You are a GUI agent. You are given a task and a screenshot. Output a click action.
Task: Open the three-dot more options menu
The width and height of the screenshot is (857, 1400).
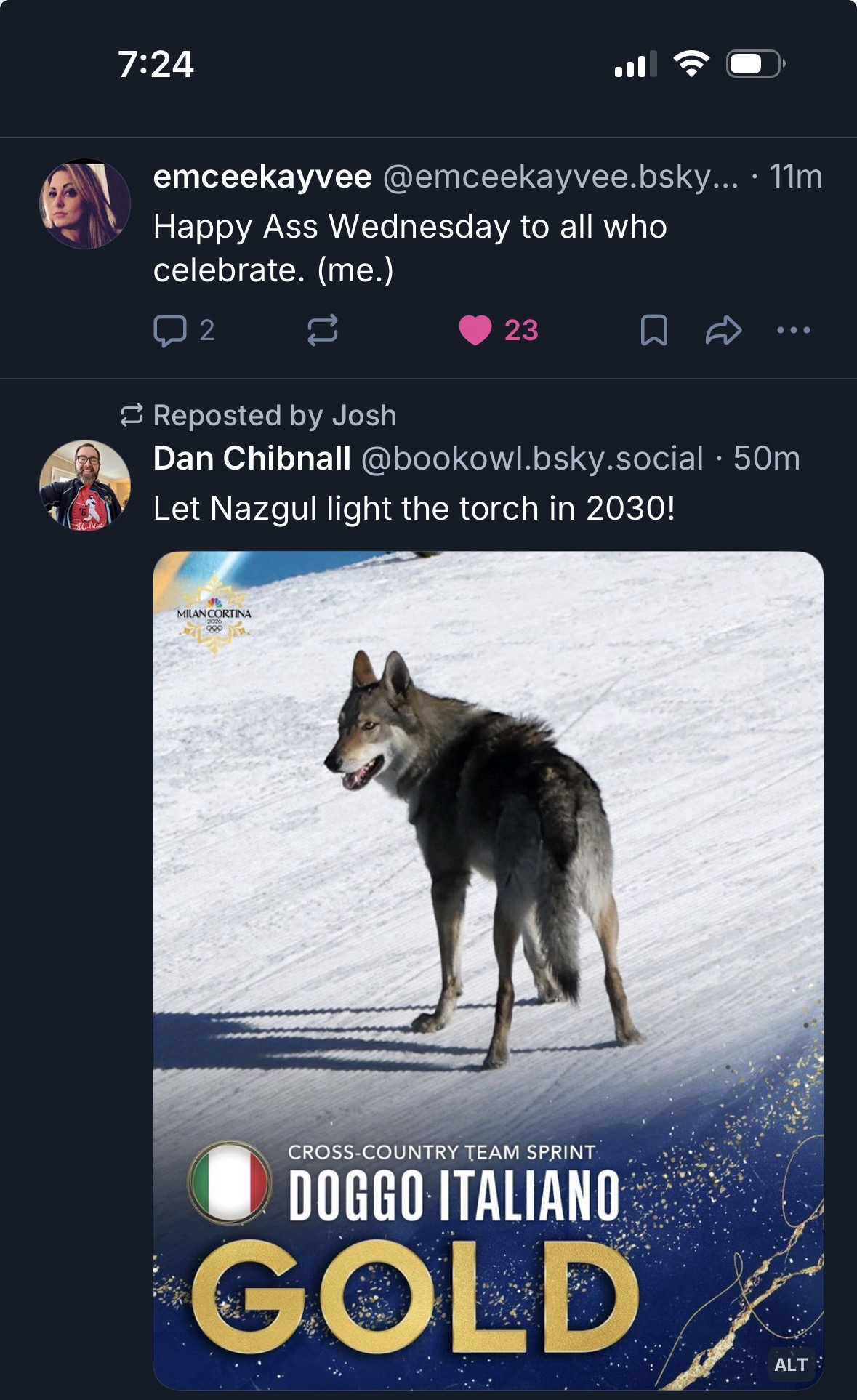[793, 331]
